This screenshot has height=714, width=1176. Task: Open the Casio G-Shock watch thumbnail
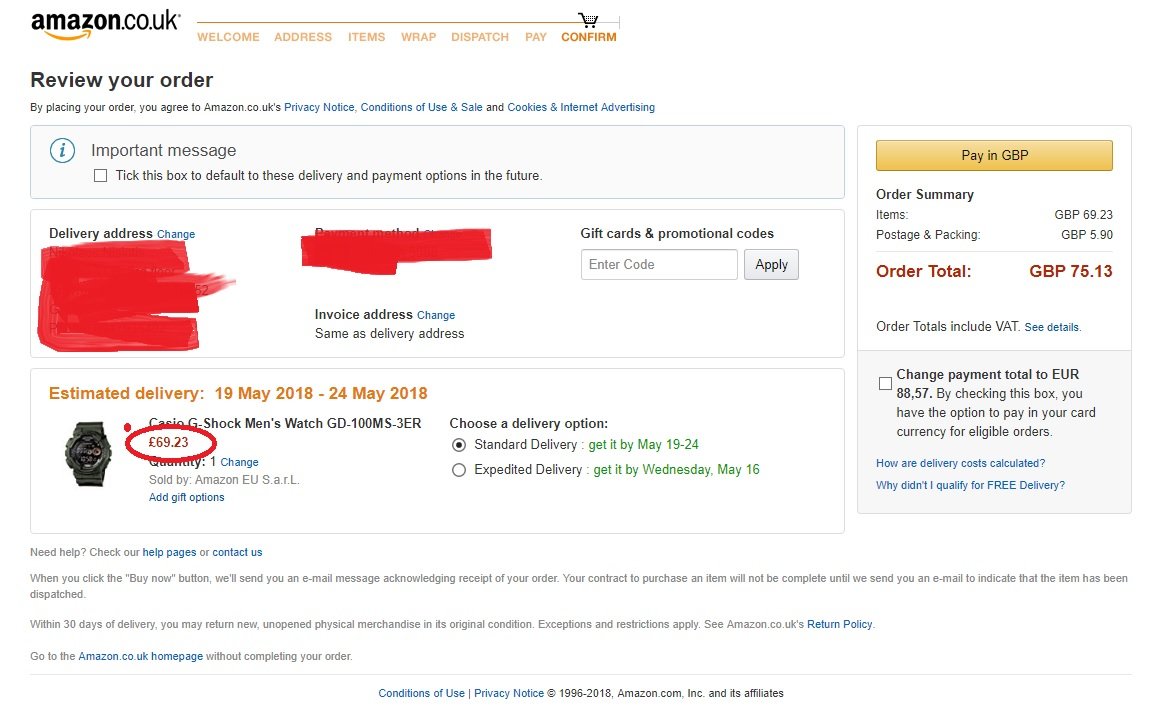(88, 454)
